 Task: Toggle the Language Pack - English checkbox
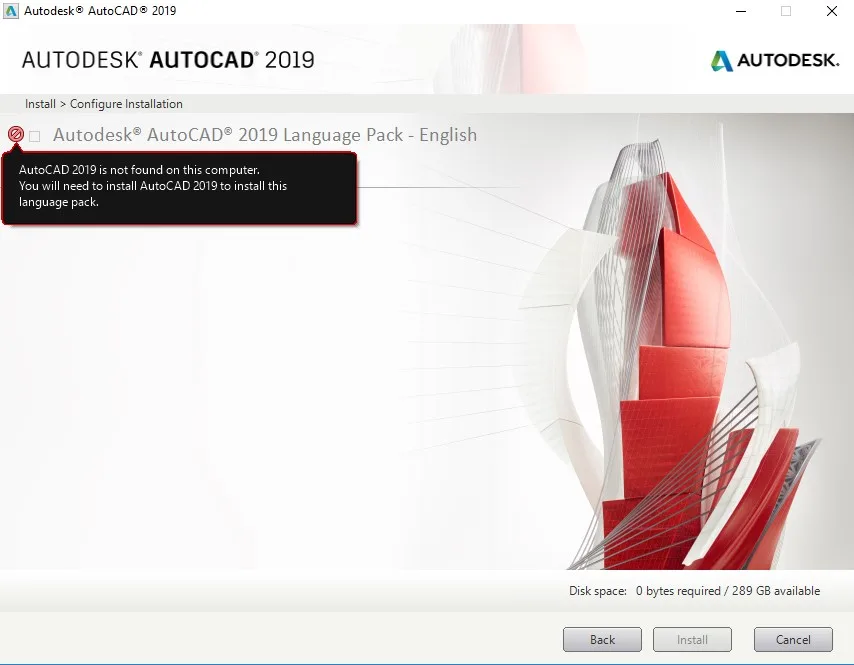pos(35,136)
